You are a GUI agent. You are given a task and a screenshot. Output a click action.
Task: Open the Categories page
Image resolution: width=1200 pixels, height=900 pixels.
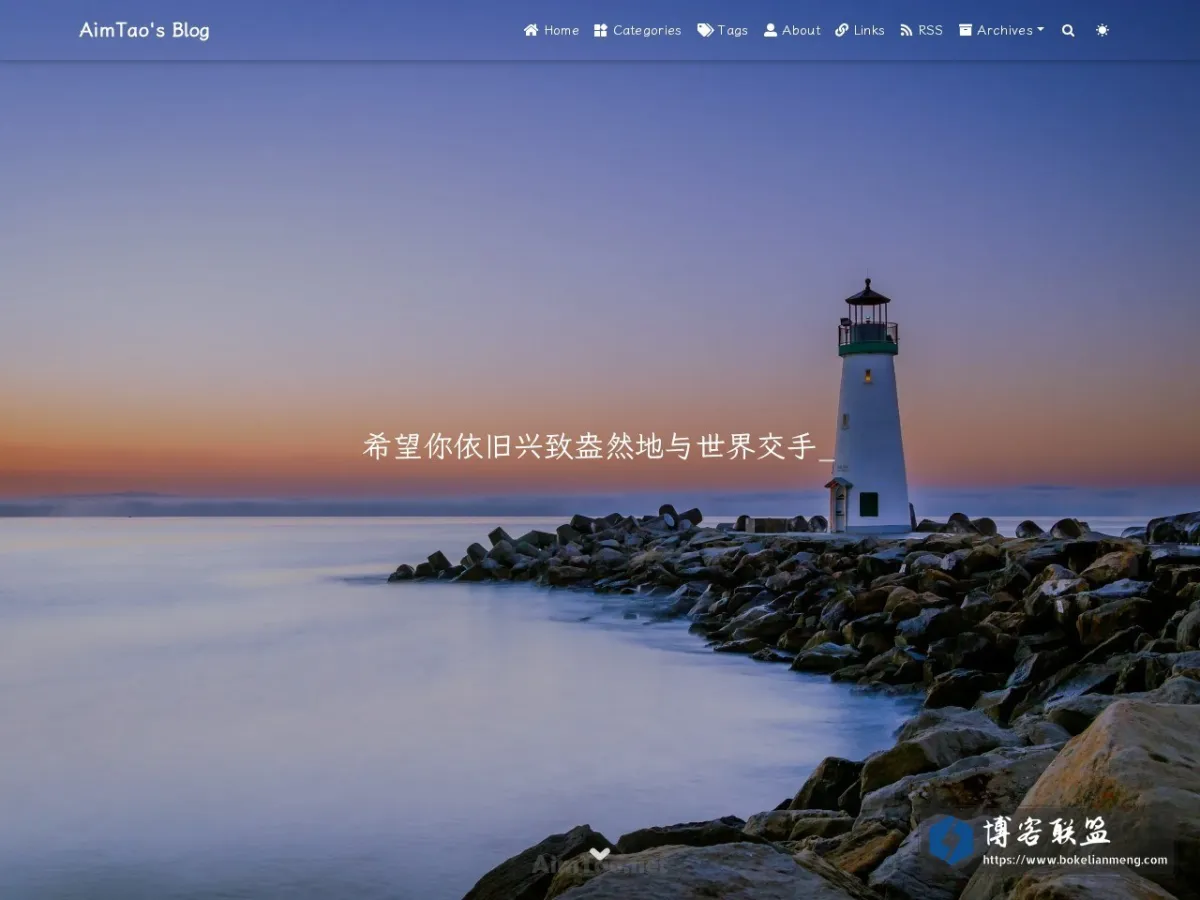click(x=637, y=30)
